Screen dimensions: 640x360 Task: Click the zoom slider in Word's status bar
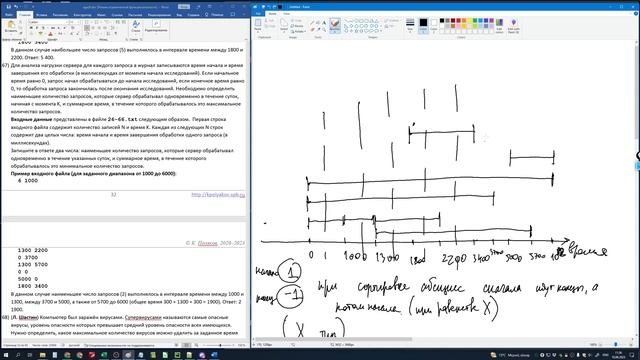point(218,345)
